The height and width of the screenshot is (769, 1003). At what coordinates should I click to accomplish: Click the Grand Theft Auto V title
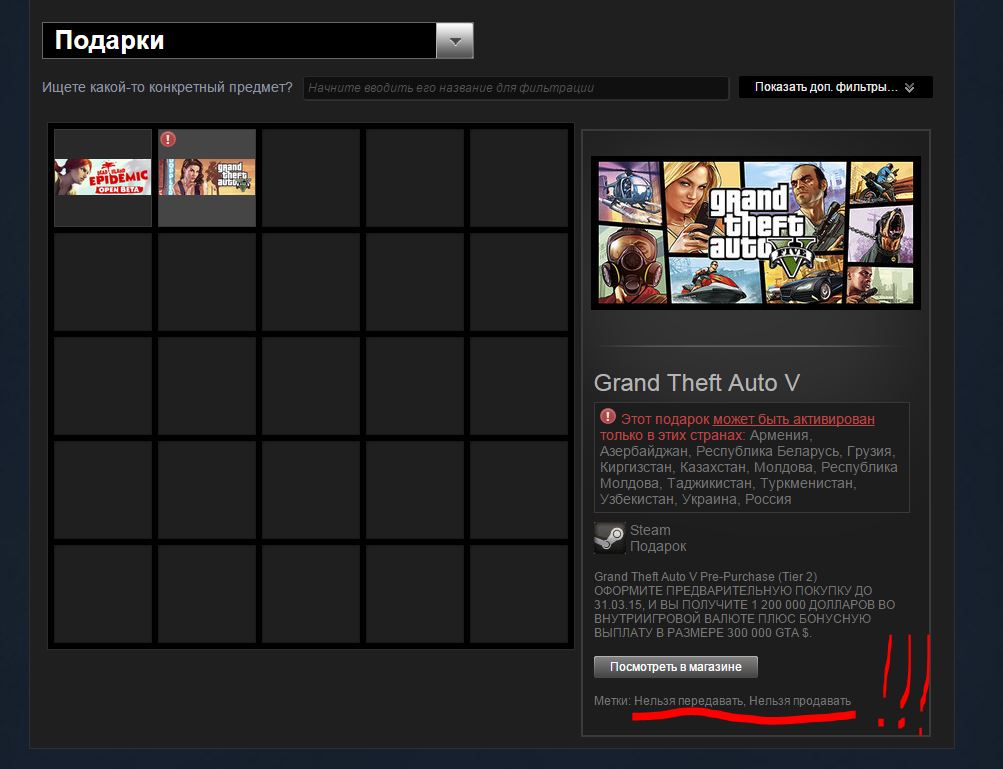pos(697,383)
